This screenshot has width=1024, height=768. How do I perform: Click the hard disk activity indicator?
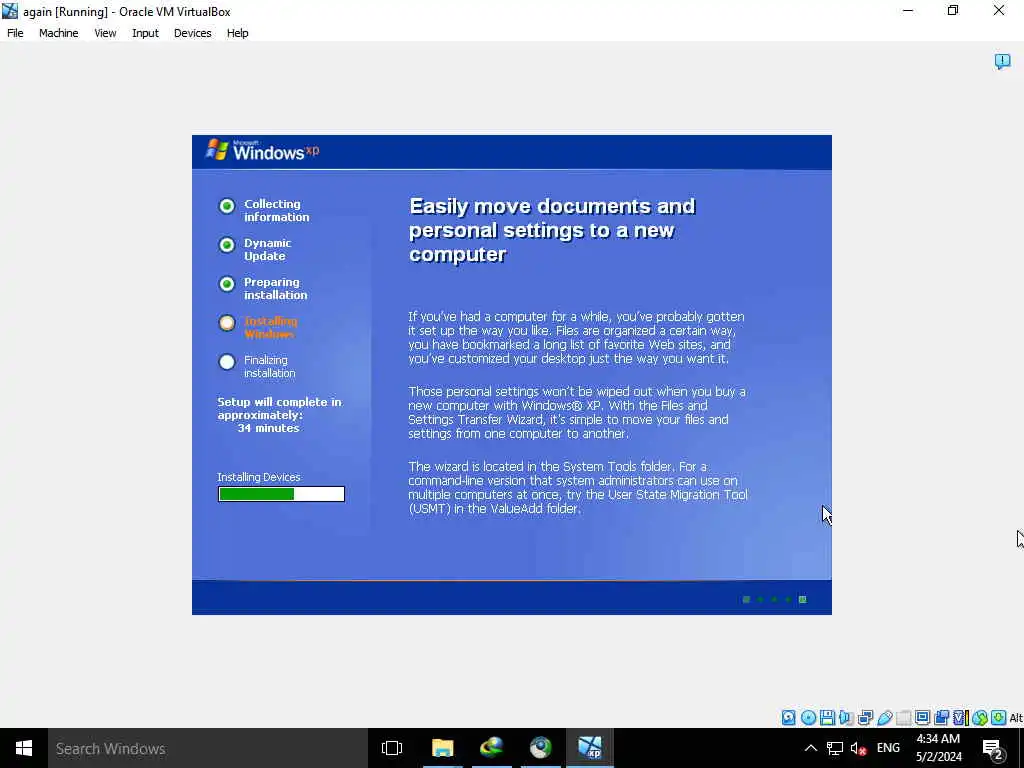coord(789,718)
